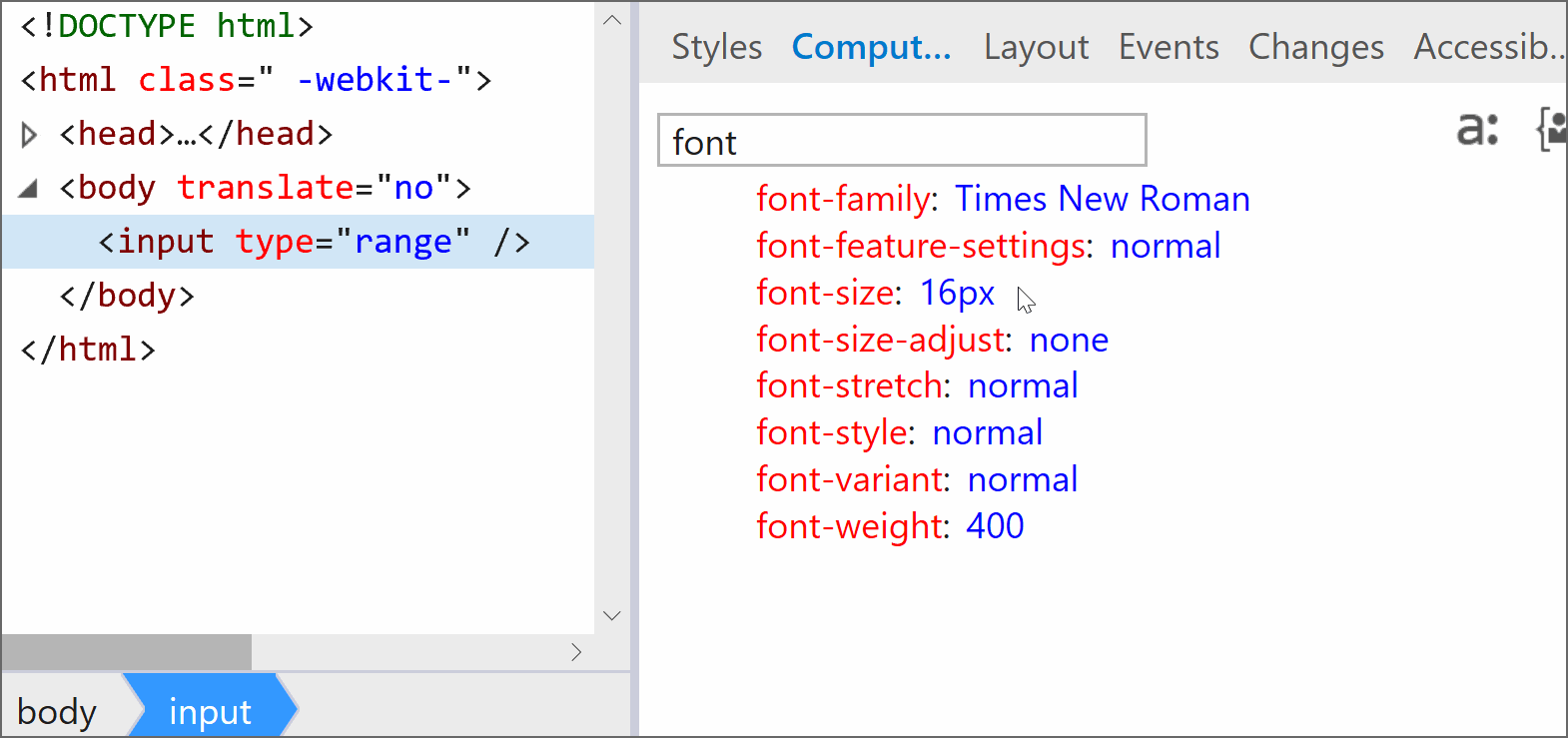The width and height of the screenshot is (1568, 738).
Task: Click the scroll down arrow in DOM tree
Action: [x=612, y=615]
